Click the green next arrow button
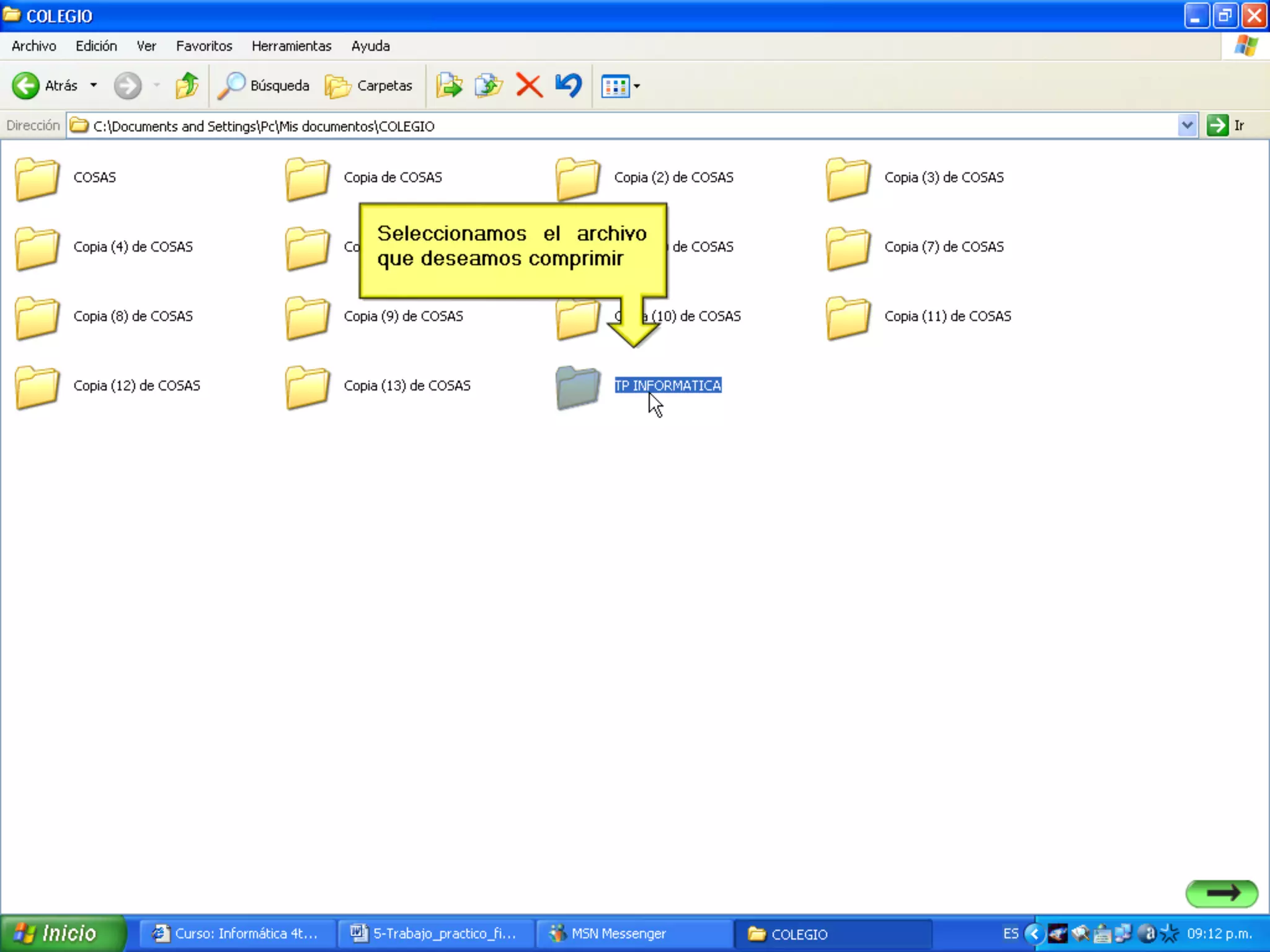Screen dimensions: 1270x952 pyautogui.click(x=1222, y=893)
